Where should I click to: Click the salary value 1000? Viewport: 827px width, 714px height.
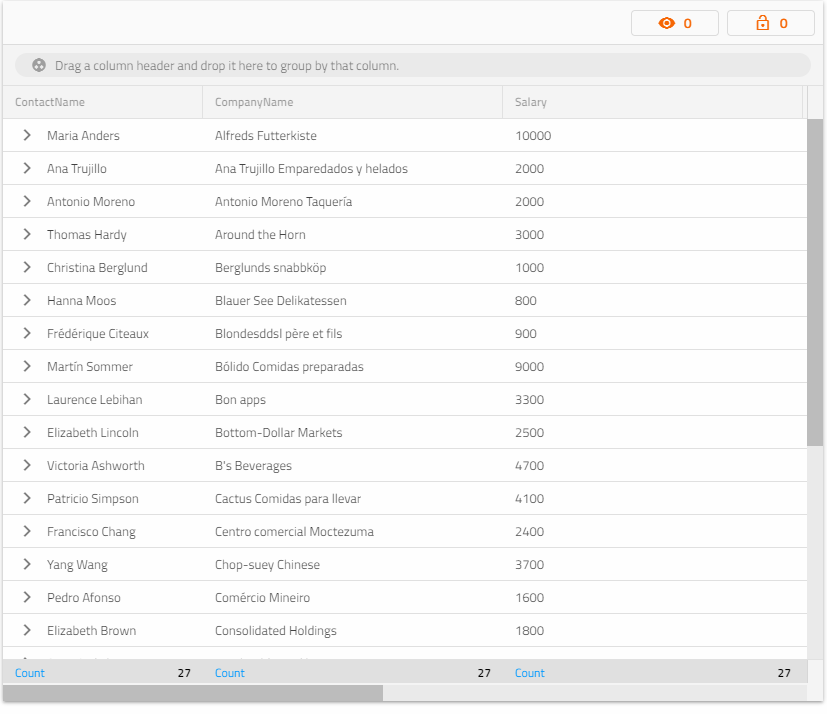(529, 267)
